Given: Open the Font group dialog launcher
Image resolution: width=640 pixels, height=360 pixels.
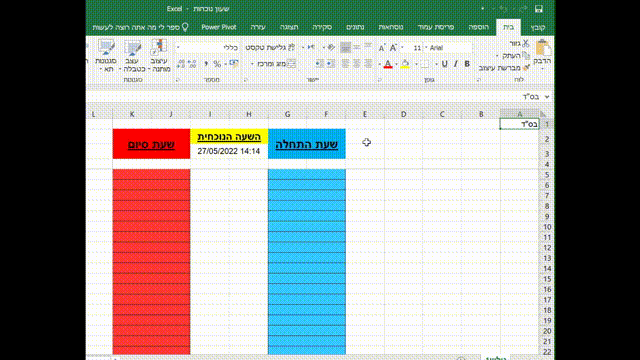Looking at the screenshot, I should 380,80.
